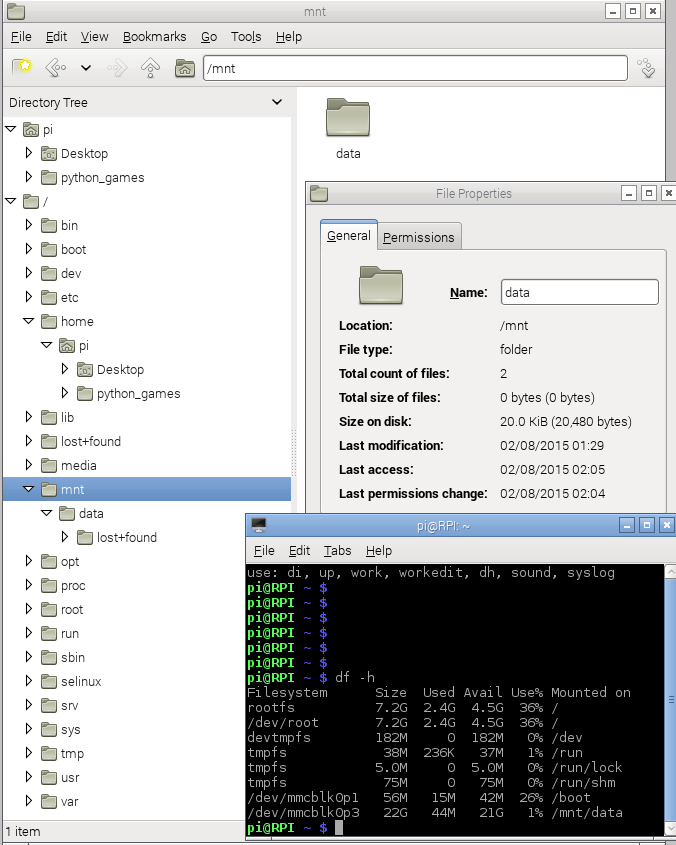Switch to the Permissions tab

[x=418, y=237]
